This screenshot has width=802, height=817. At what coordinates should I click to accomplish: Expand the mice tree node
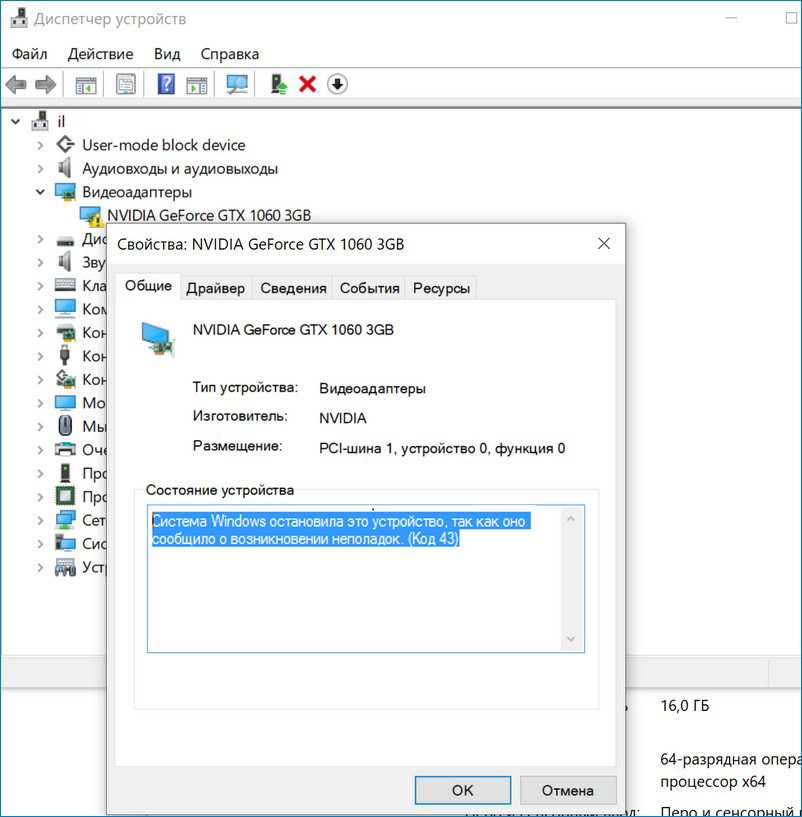click(x=40, y=426)
